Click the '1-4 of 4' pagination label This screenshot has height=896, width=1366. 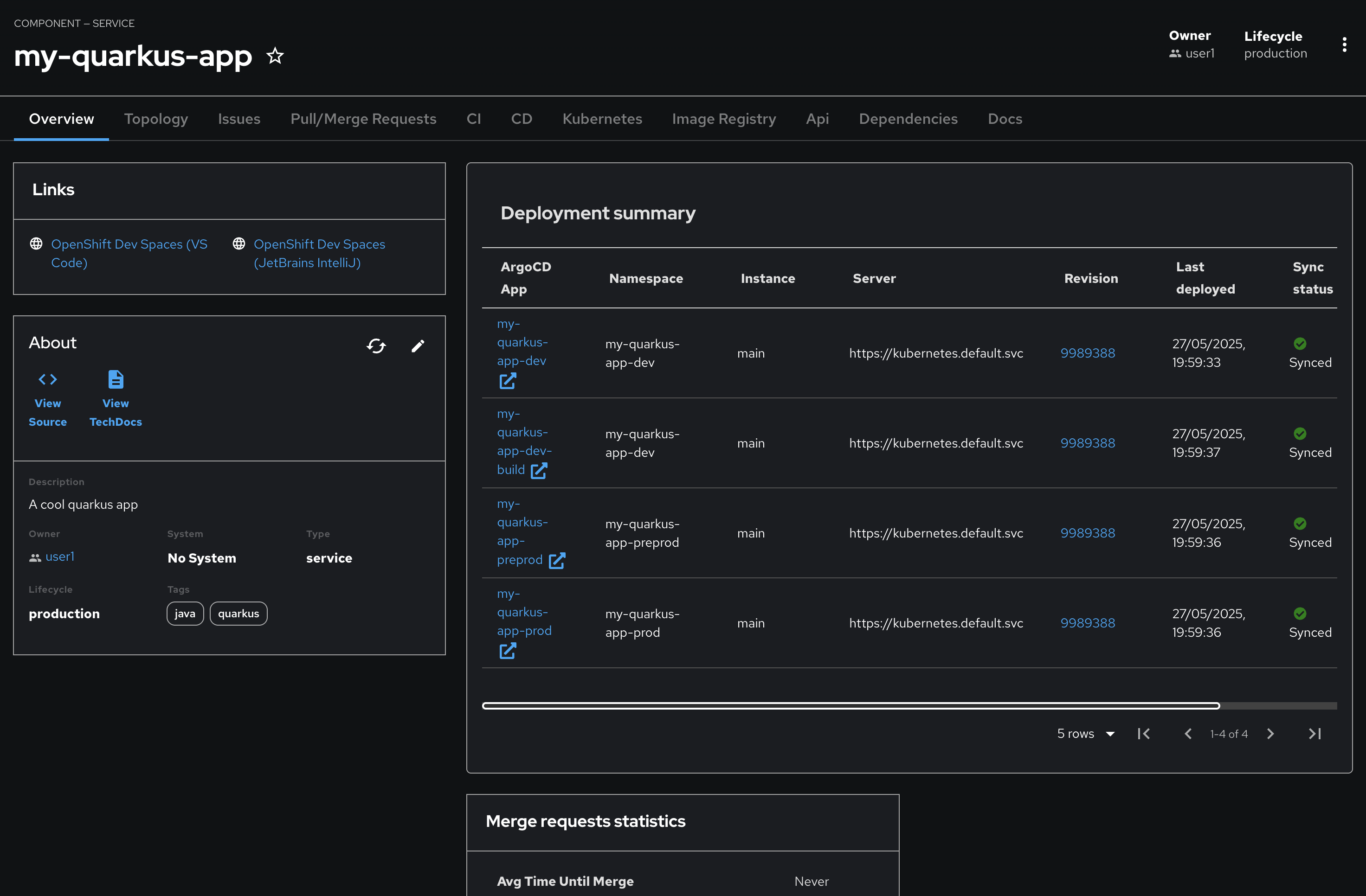[1229, 734]
